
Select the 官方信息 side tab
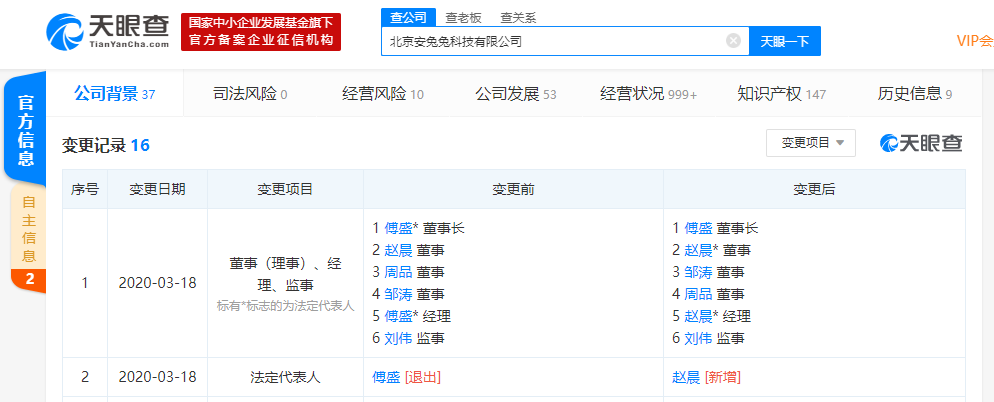pyautogui.click(x=25, y=130)
